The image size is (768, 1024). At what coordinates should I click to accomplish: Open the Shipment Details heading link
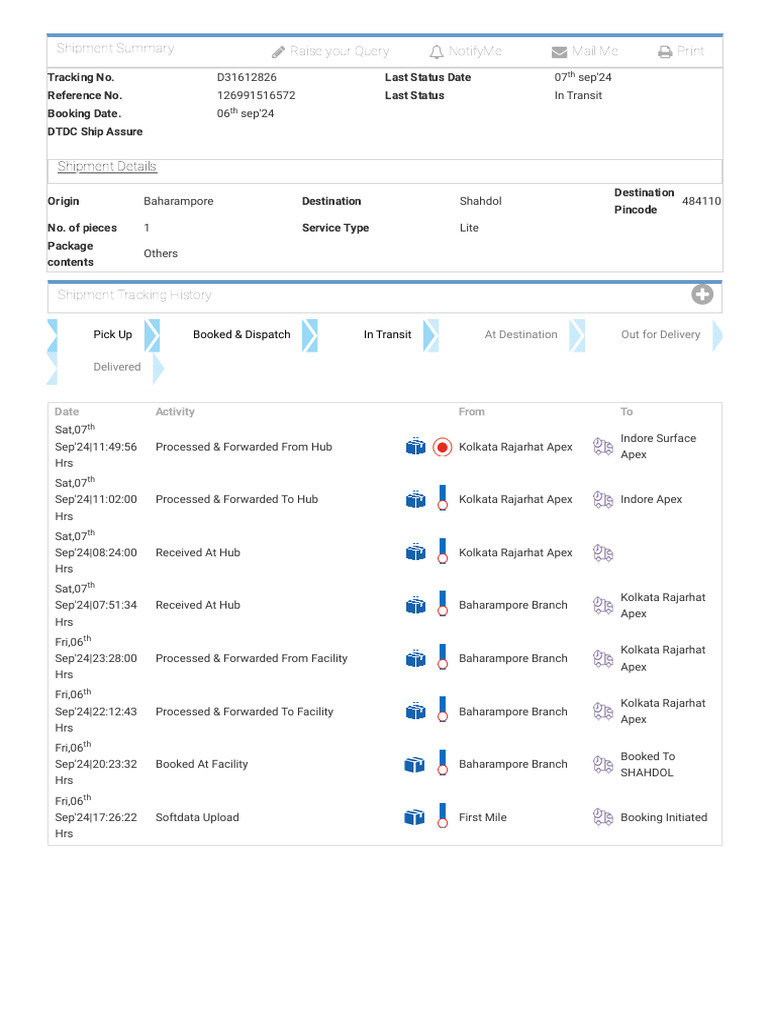pyautogui.click(x=107, y=166)
